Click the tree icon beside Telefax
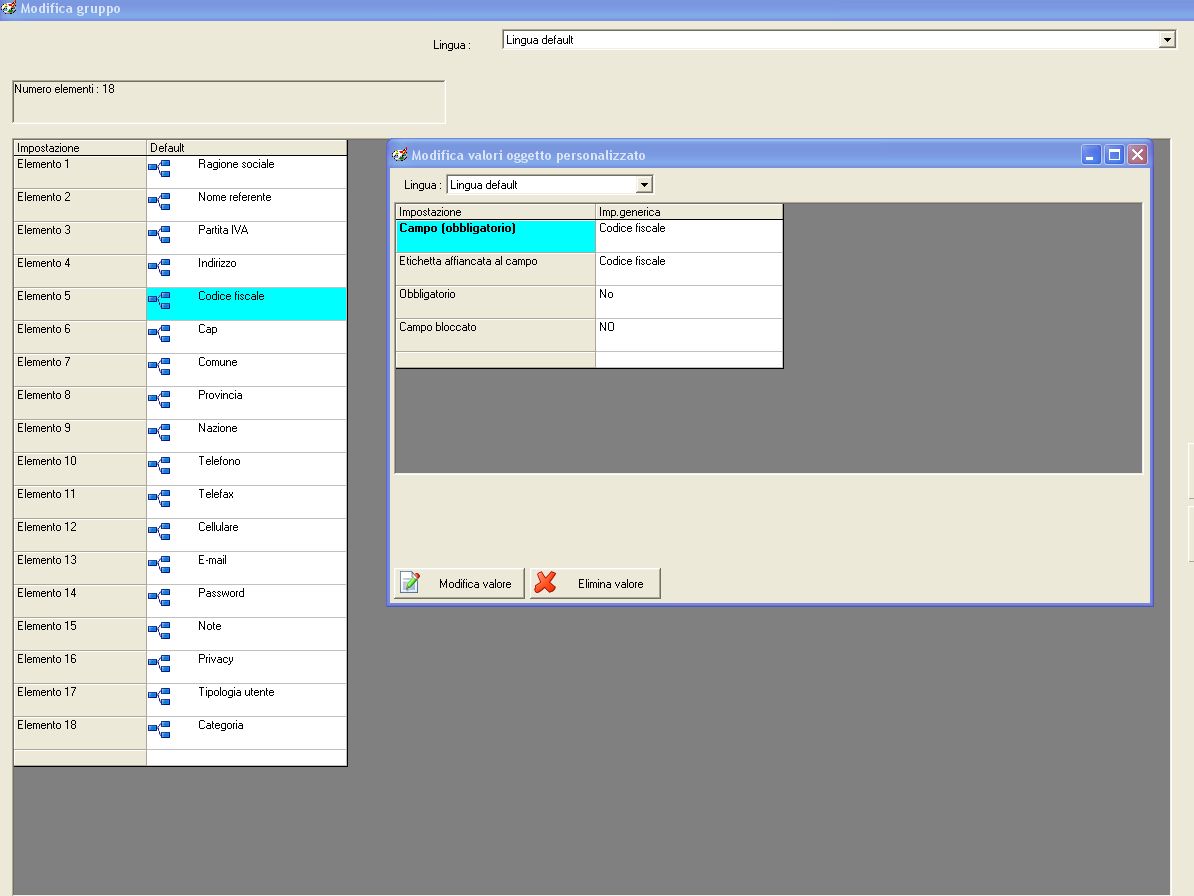1194x896 pixels. pyautogui.click(x=159, y=499)
